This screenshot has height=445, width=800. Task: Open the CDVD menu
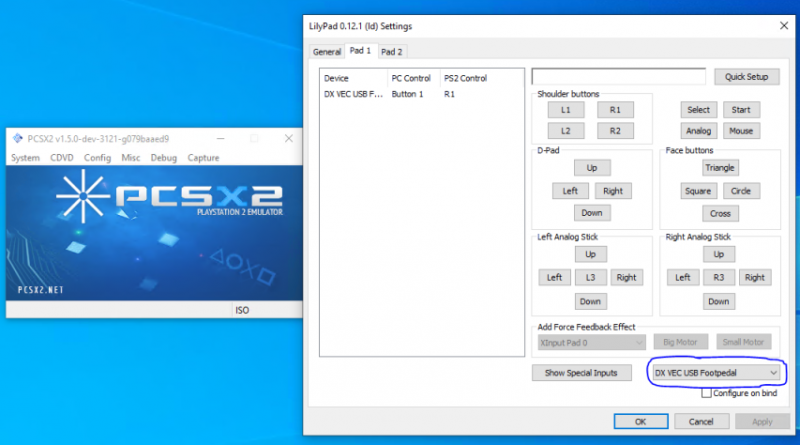pos(62,158)
